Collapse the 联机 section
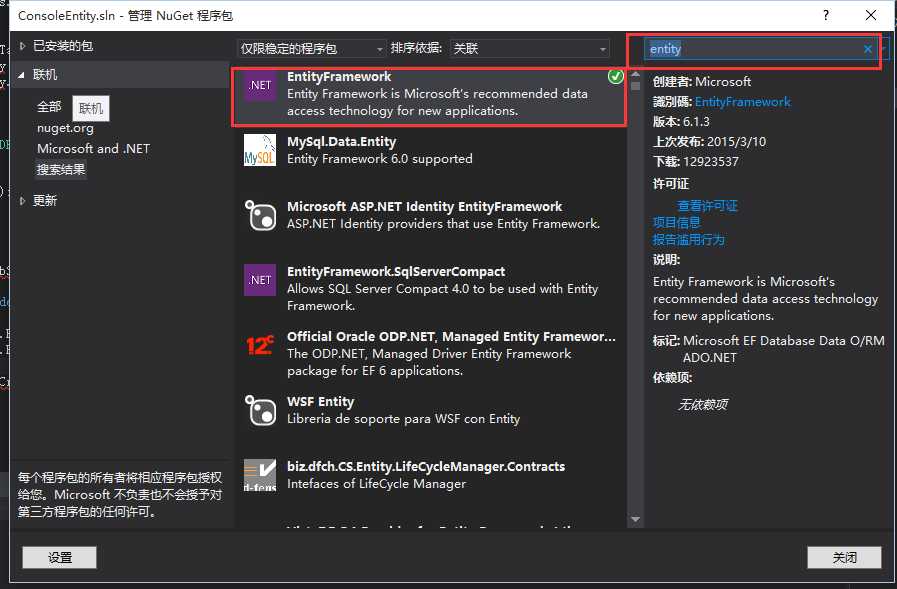This screenshot has width=897, height=589. pos(22,74)
